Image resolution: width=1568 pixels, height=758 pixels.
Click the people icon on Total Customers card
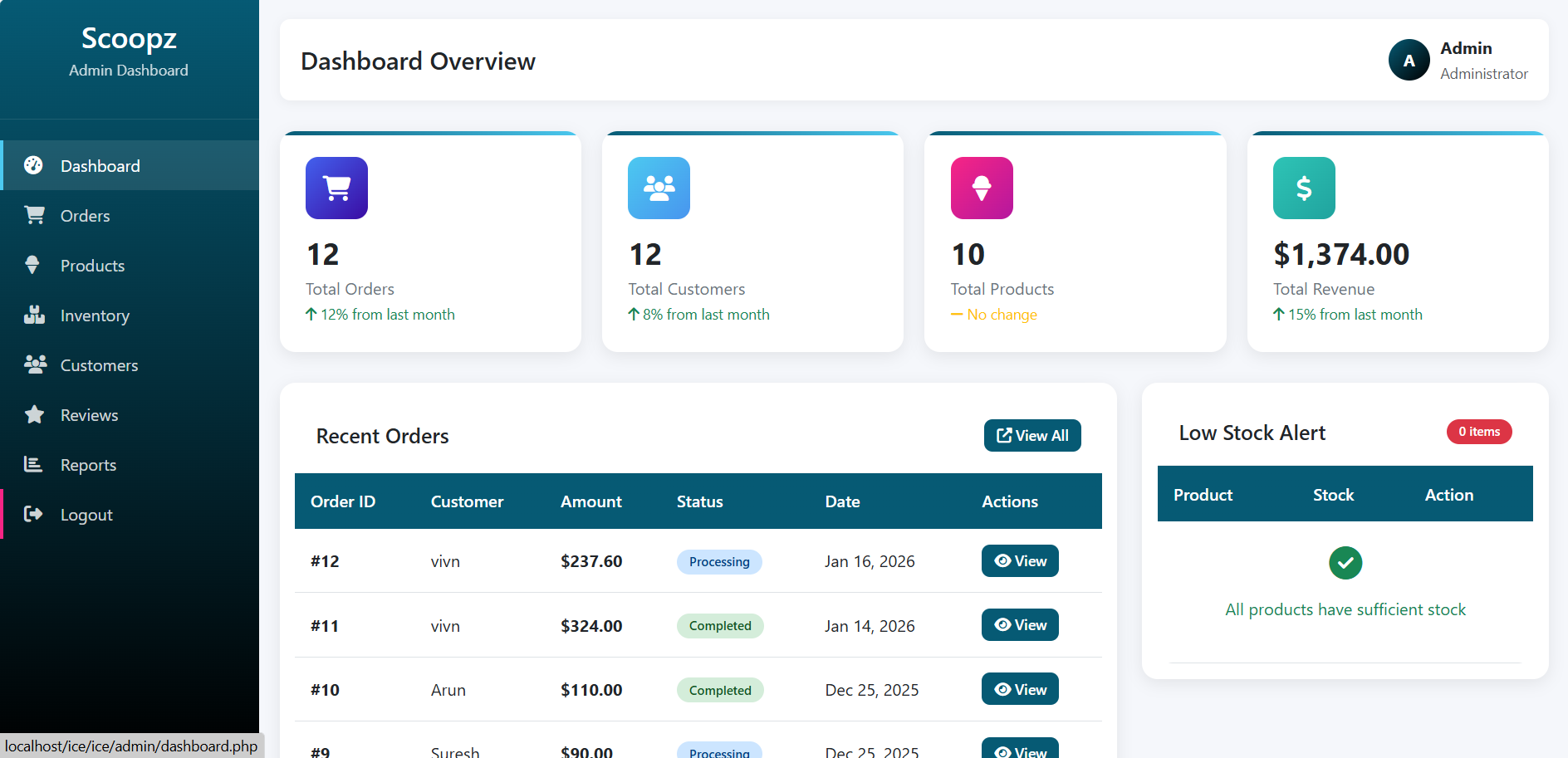pyautogui.click(x=659, y=188)
